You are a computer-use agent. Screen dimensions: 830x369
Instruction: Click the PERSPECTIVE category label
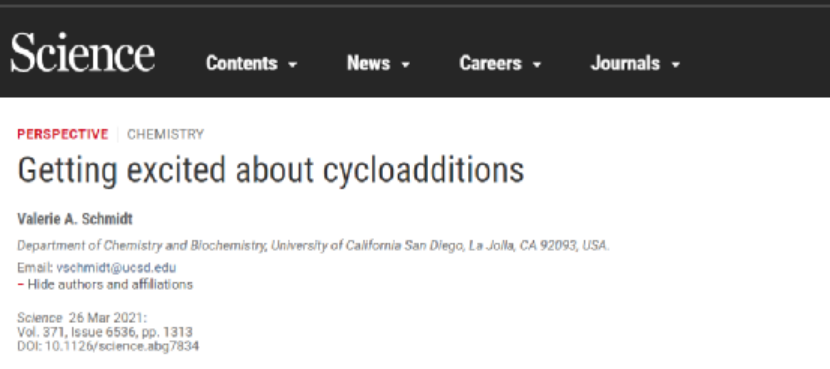click(62, 134)
